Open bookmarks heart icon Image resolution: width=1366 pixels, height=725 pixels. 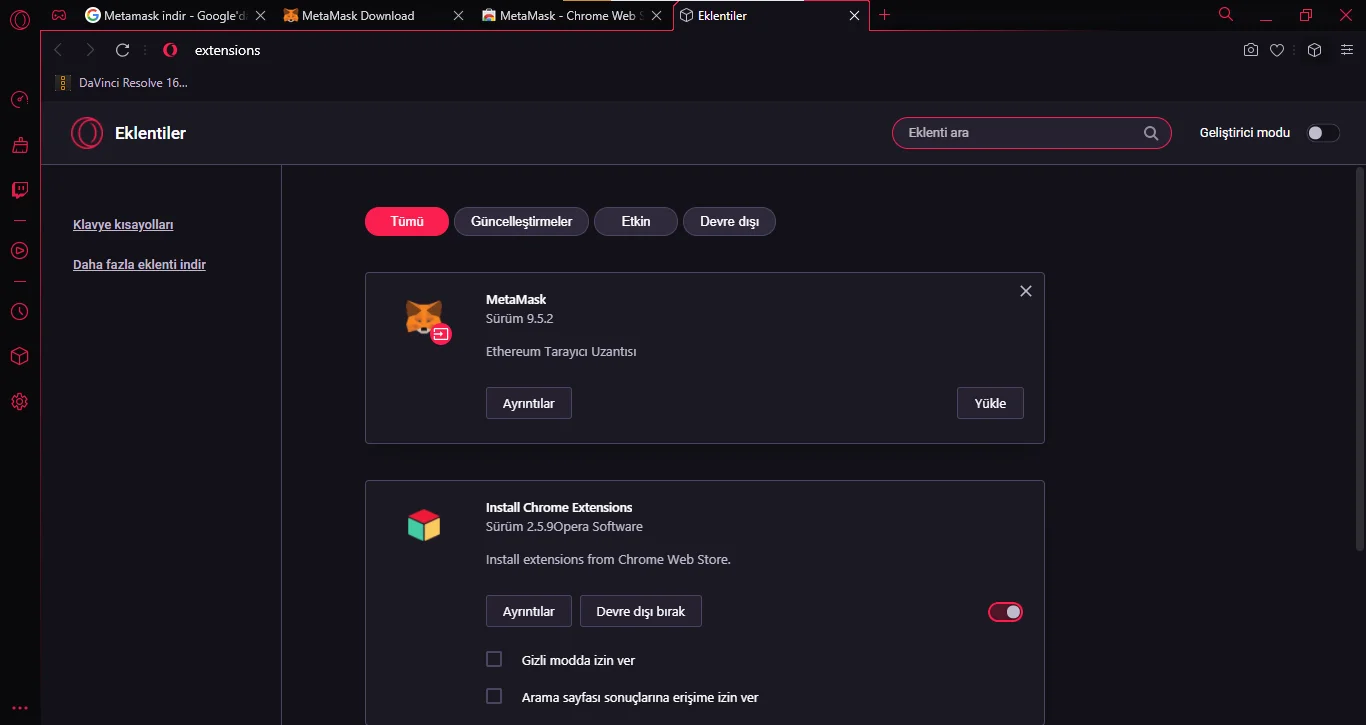point(1277,50)
